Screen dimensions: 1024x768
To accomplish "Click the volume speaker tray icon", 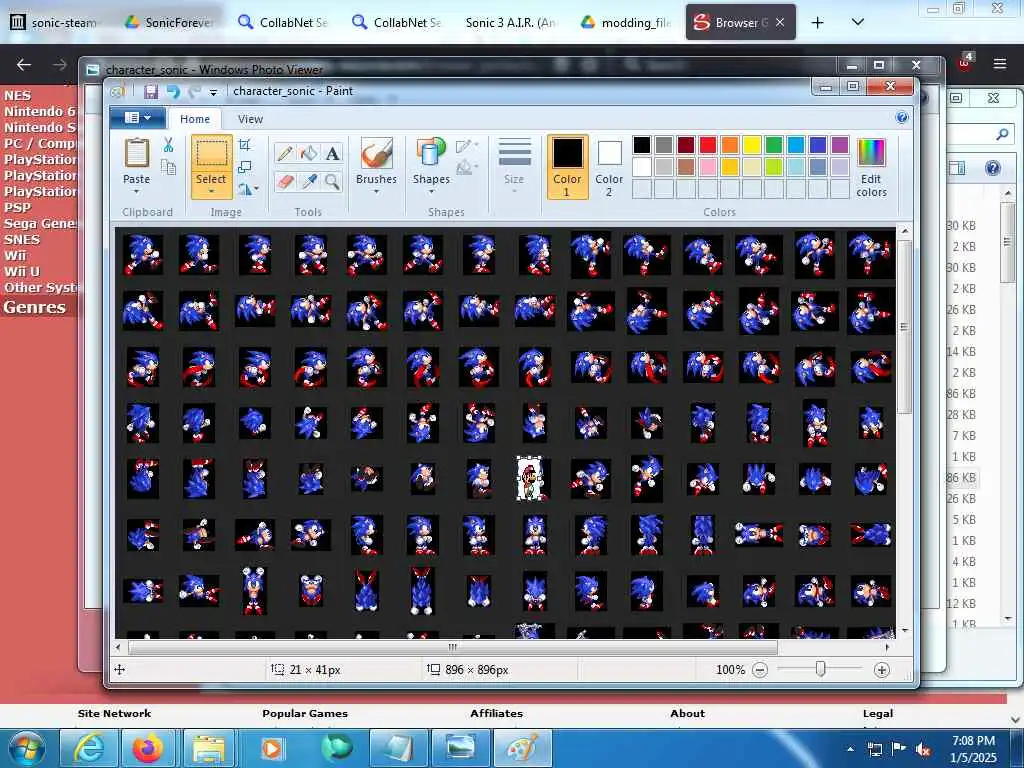I will click(923, 750).
